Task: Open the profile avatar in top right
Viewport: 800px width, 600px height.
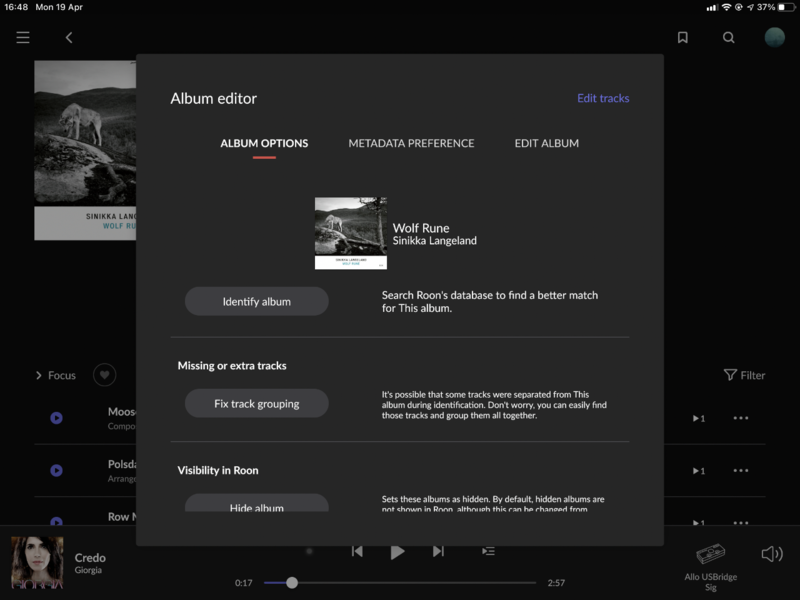Action: pyautogui.click(x=774, y=38)
